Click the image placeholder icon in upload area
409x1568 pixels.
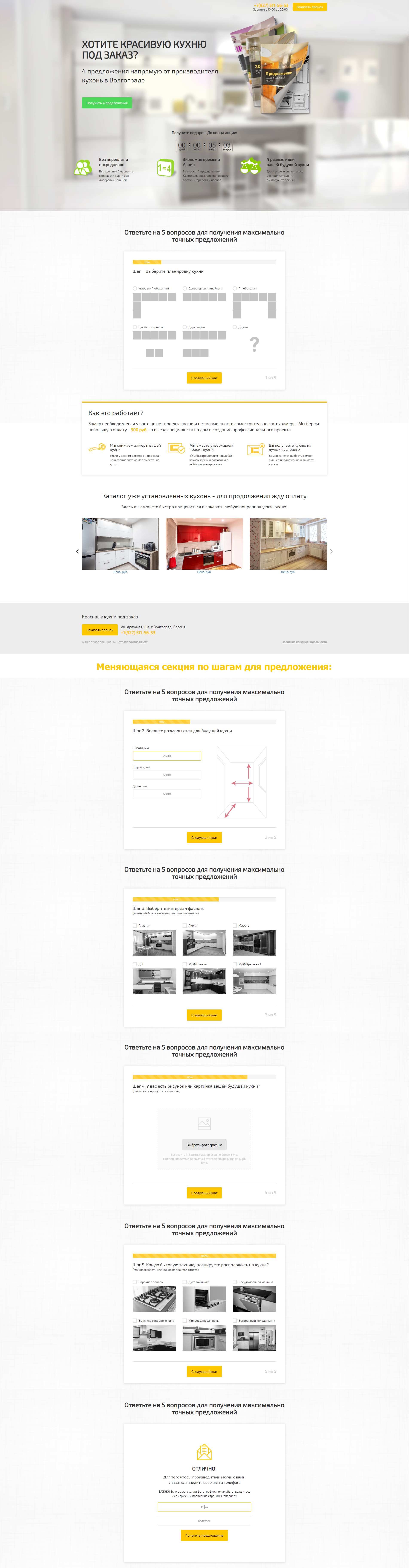pyautogui.click(x=204, y=1124)
